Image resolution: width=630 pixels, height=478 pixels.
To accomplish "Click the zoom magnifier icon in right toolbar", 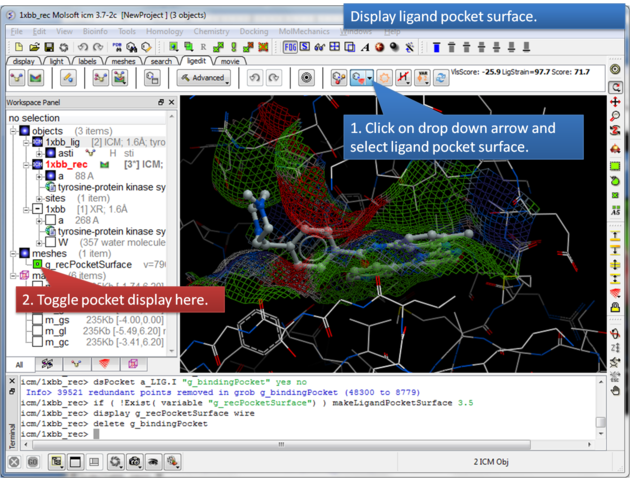I will click(616, 117).
